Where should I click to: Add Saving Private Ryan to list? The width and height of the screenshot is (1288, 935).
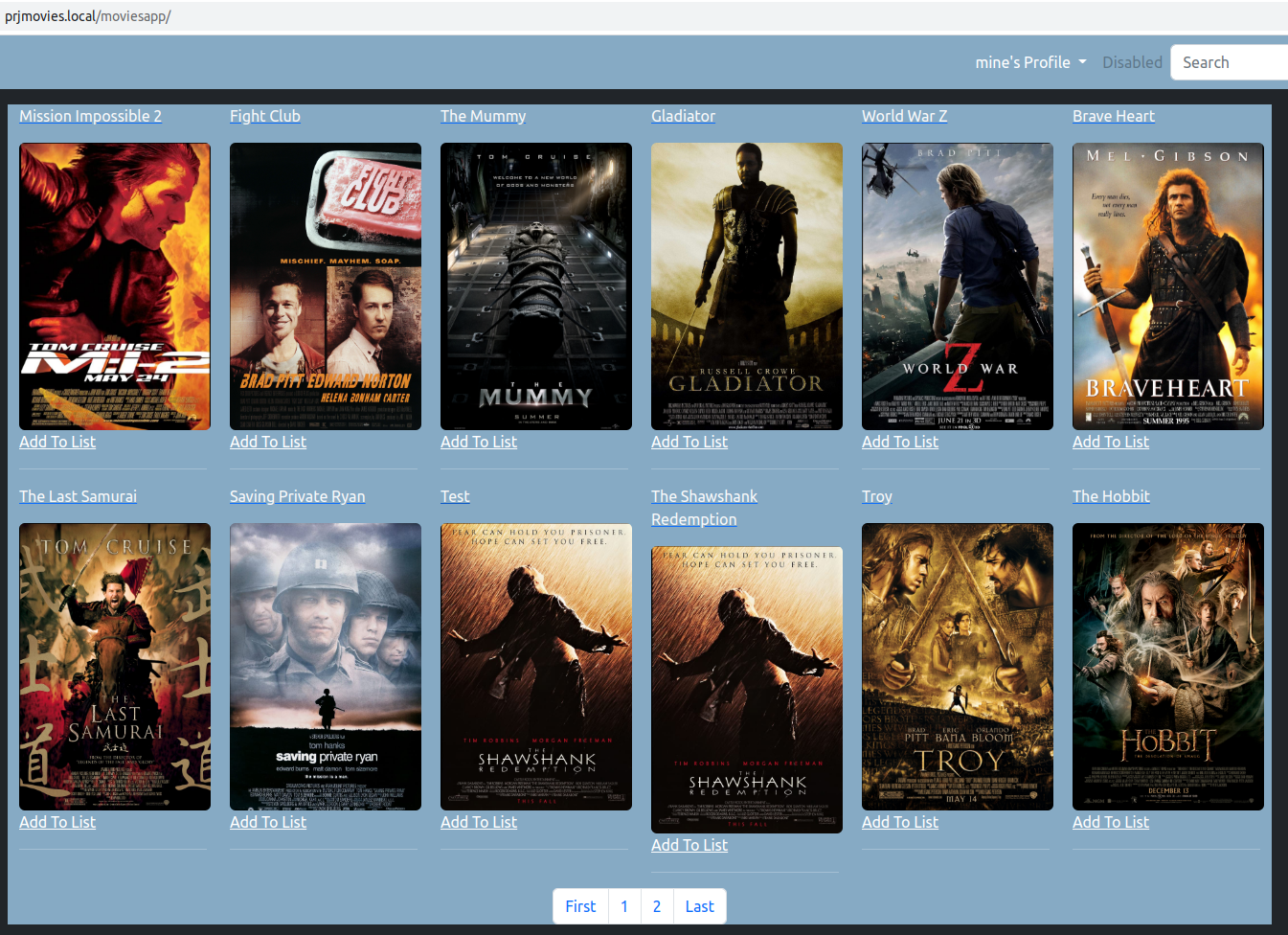coord(268,822)
